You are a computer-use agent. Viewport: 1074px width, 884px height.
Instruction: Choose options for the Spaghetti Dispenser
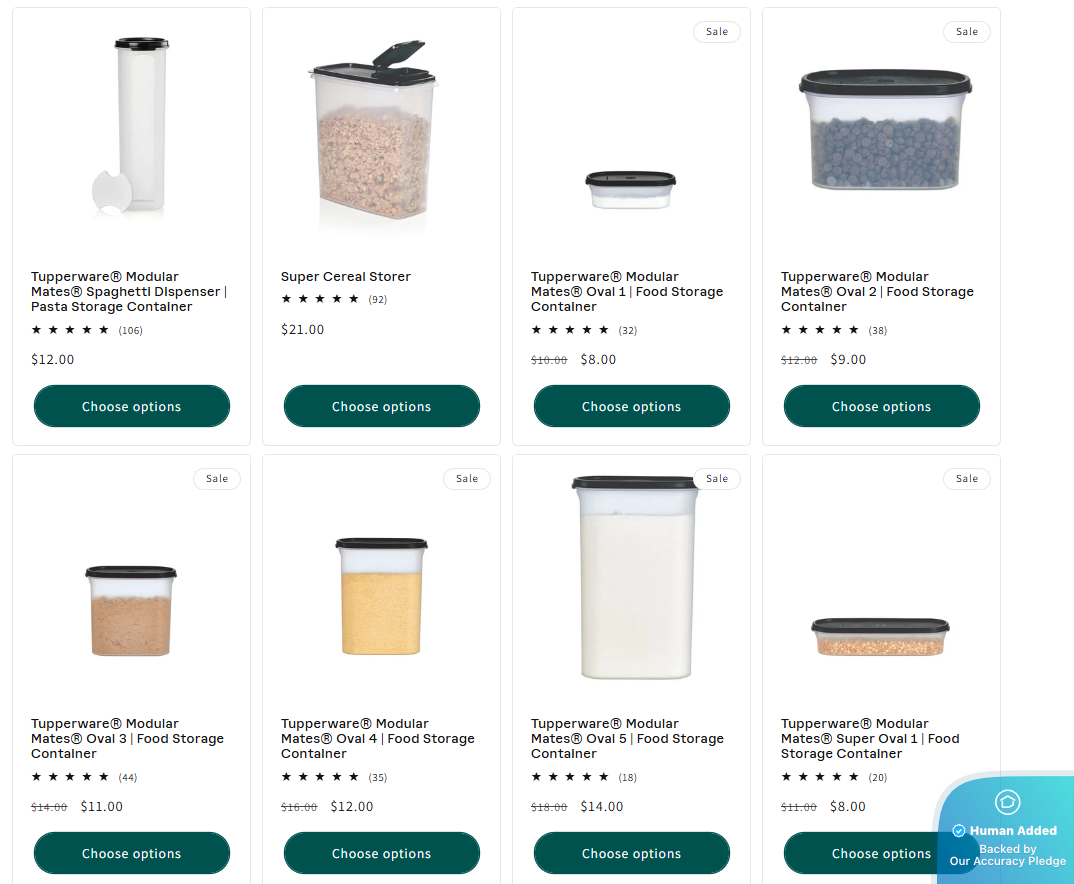coord(131,407)
